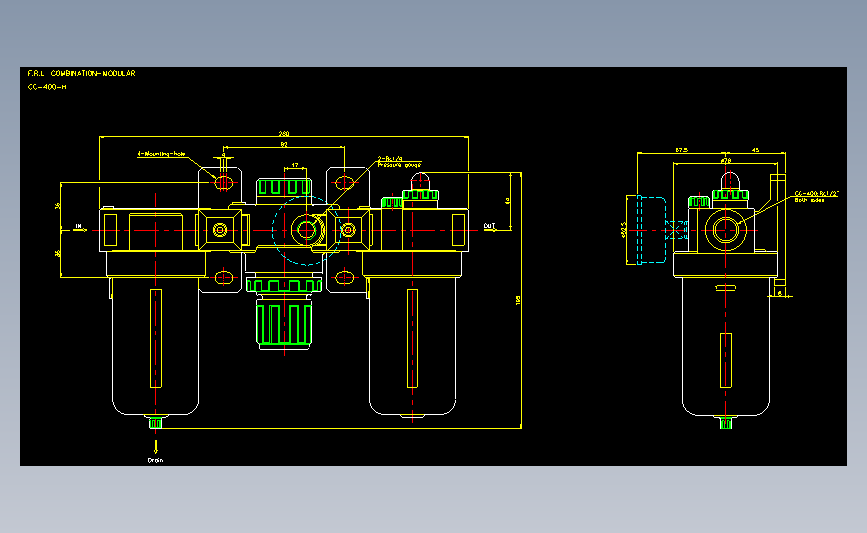Select the sight glass slot on right bowl
Screen dimensions: 867x533
pos(412,338)
